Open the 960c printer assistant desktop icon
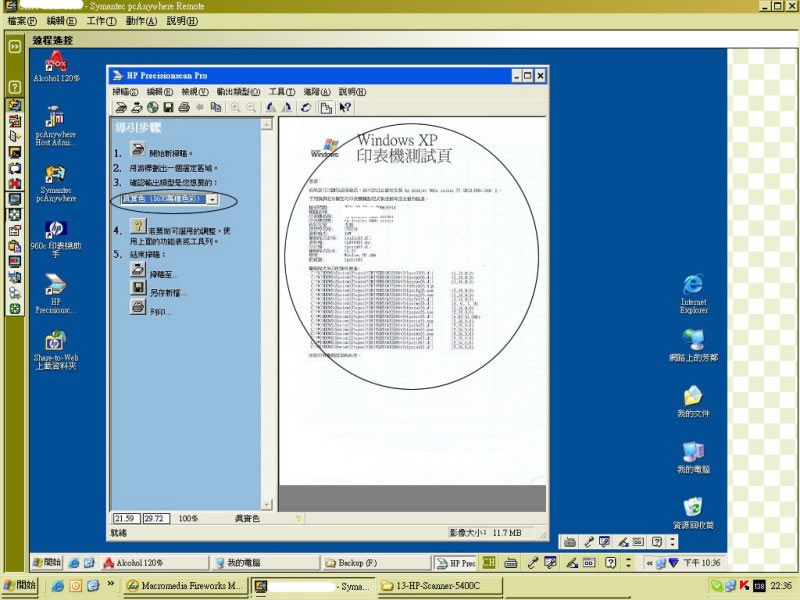Viewport: 800px width, 600px height. coord(56,239)
